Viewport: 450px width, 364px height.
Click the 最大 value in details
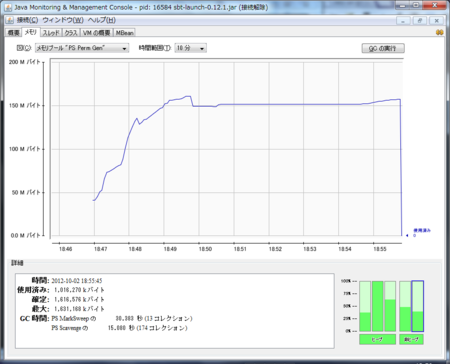click(79, 309)
